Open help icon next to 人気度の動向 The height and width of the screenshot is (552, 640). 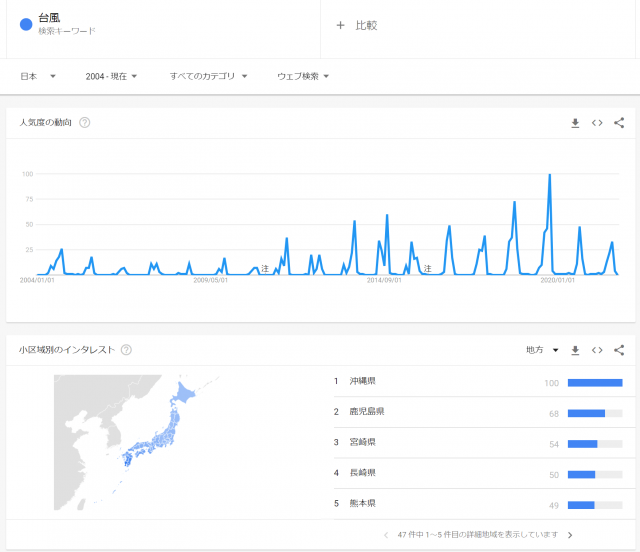pos(85,123)
